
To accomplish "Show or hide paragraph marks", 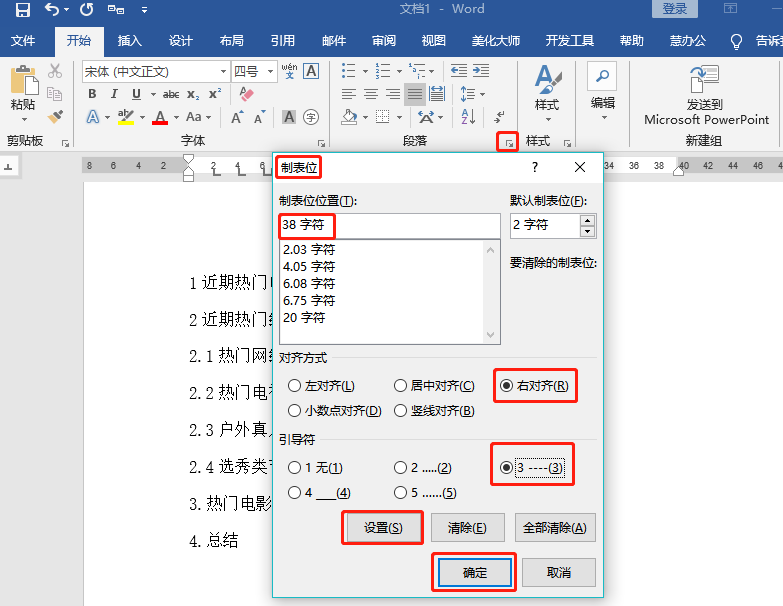I will point(499,117).
